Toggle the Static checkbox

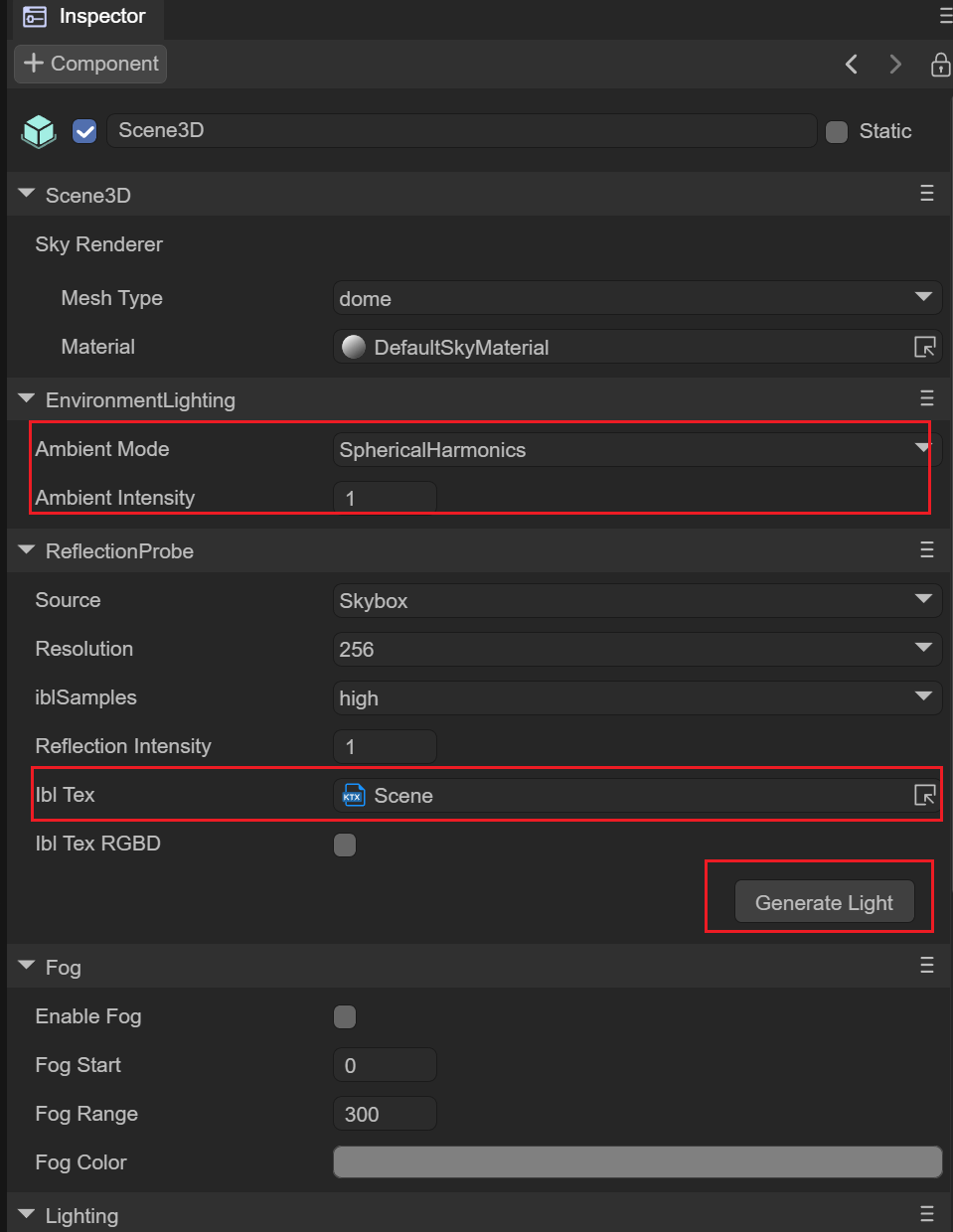(837, 132)
